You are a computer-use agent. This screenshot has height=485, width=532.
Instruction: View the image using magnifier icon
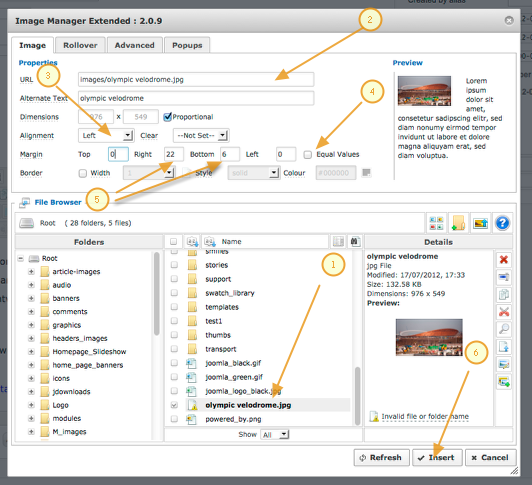pyautogui.click(x=504, y=329)
